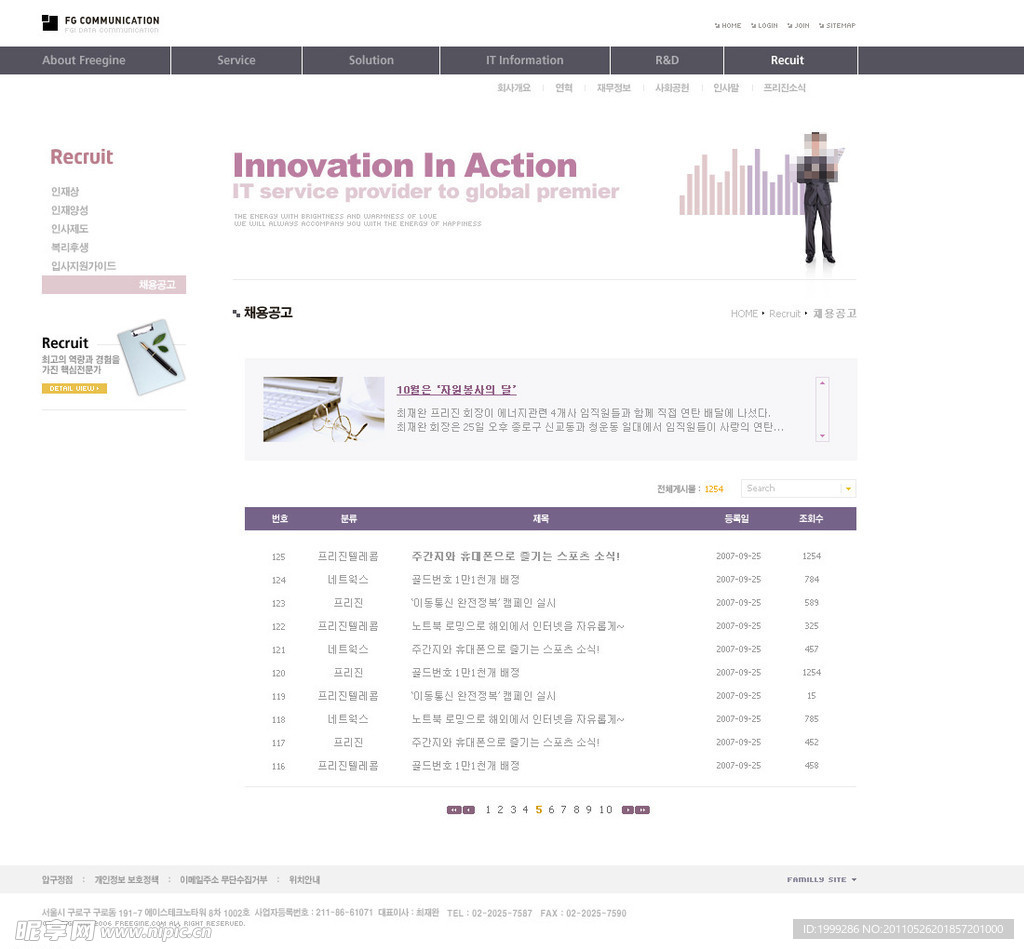Go to page 3
The width and height of the screenshot is (1024, 949).
coord(513,810)
